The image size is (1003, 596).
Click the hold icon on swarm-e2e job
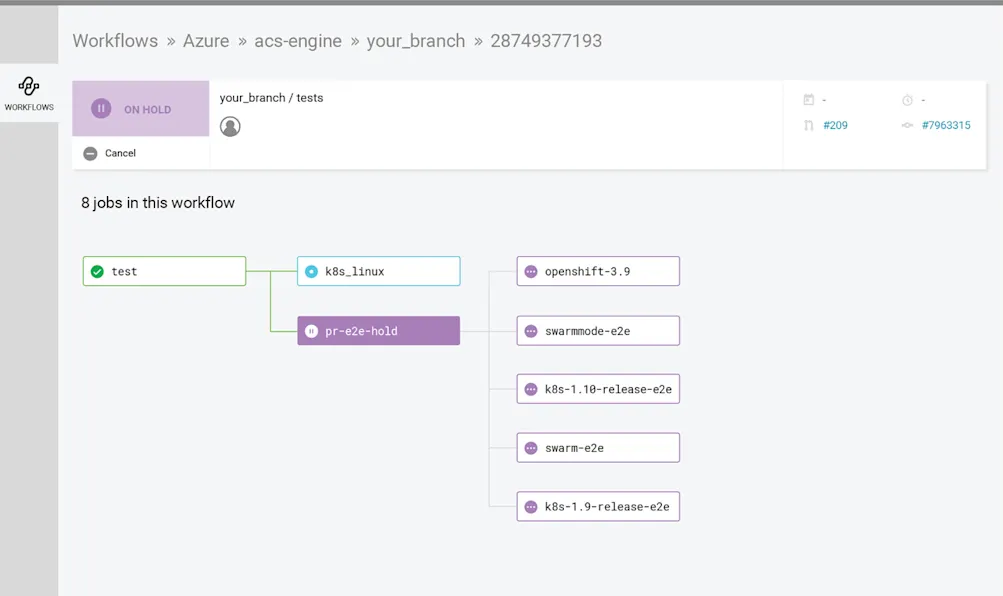529,447
